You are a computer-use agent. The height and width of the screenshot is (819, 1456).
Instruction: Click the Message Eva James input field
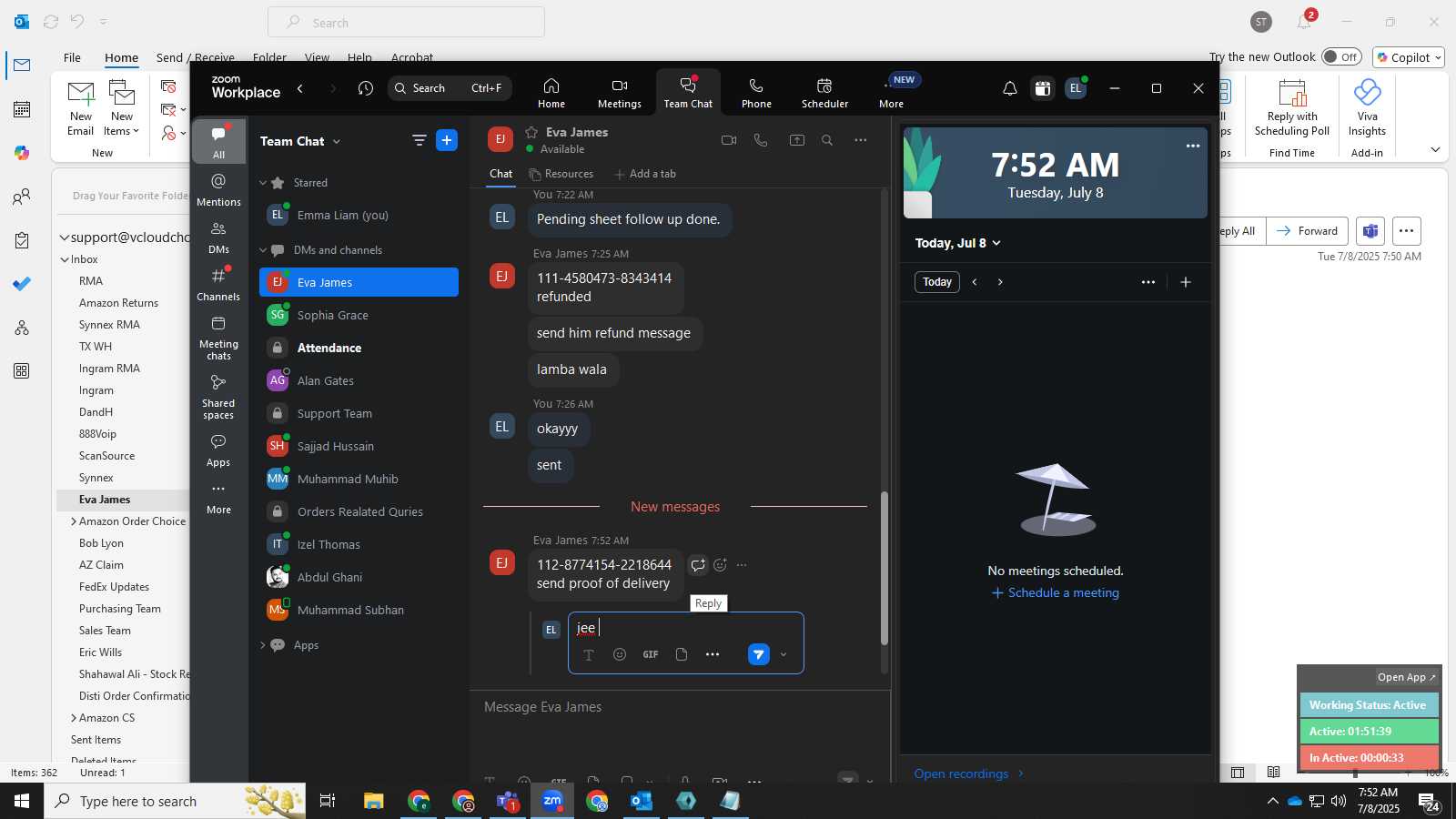[x=678, y=707]
